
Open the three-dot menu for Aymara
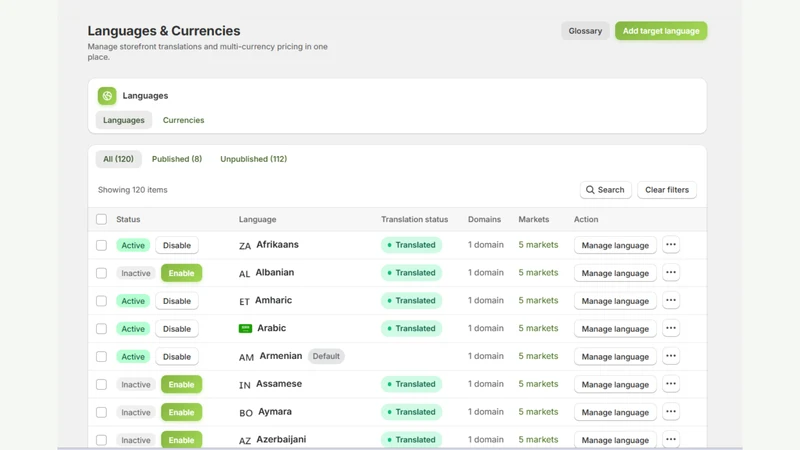tap(670, 412)
